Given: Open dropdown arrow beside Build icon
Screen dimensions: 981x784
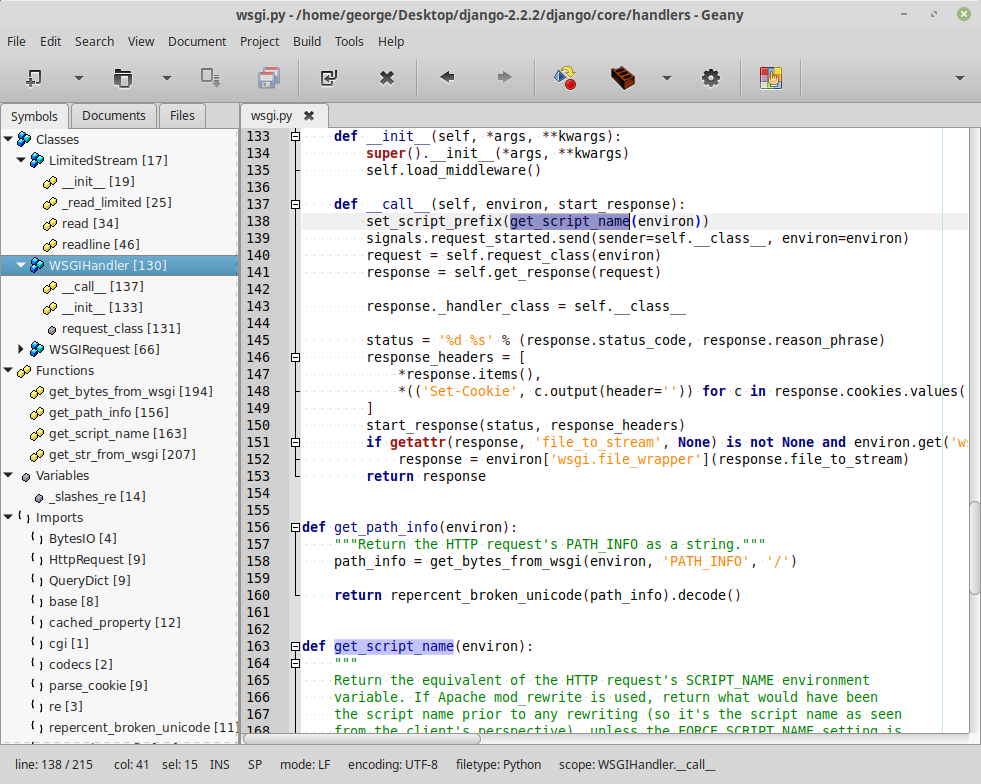Looking at the screenshot, I should [x=666, y=78].
